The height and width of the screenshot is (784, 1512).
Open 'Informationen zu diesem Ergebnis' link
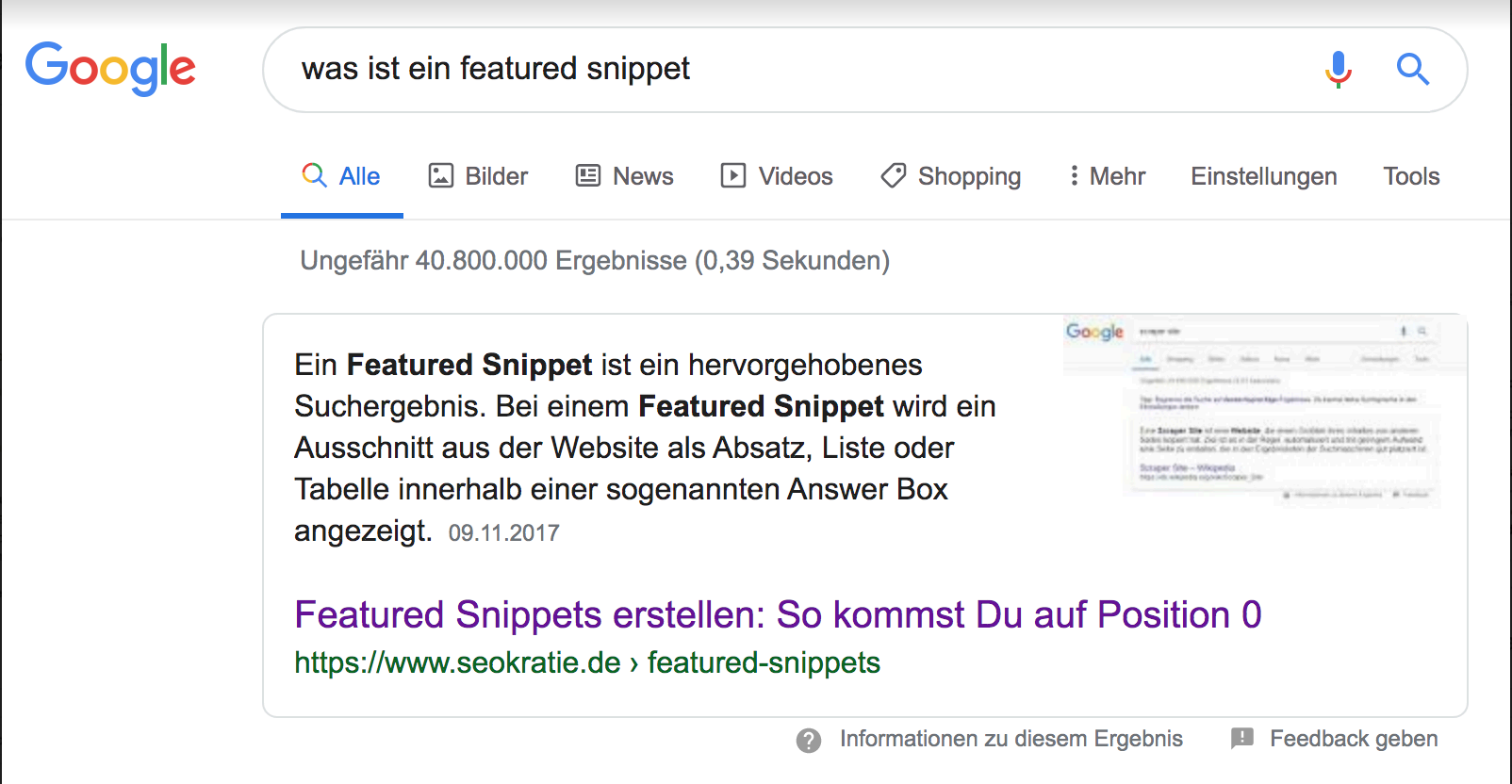[1011, 739]
